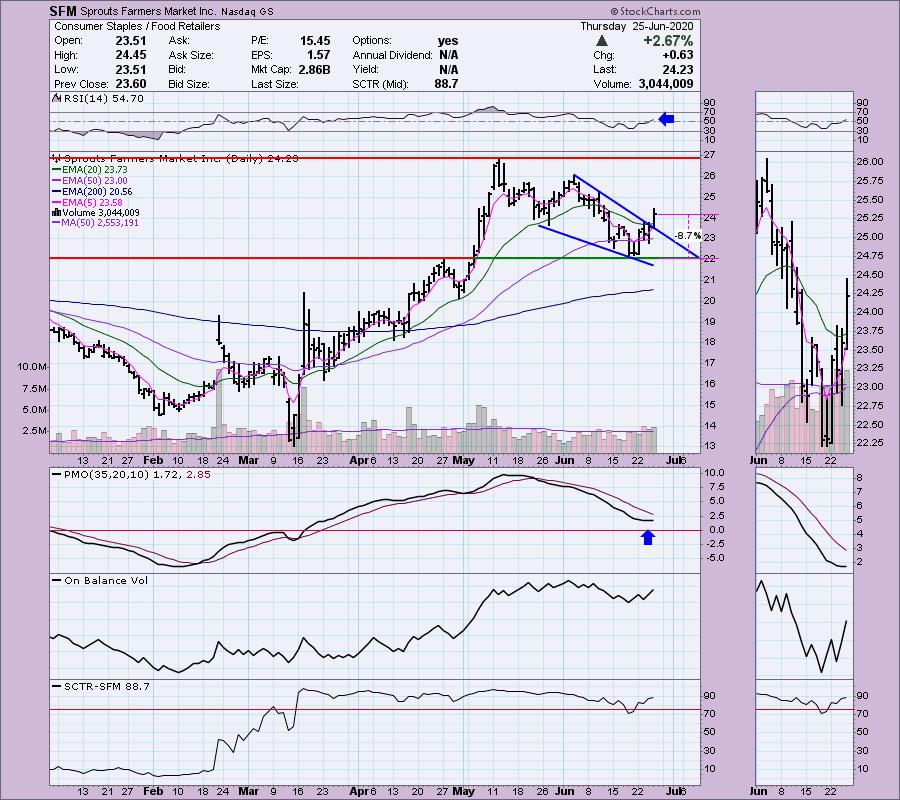Image resolution: width=900 pixels, height=800 pixels.
Task: Click the Mkt Cap value 2.86B
Action: pyautogui.click(x=314, y=69)
